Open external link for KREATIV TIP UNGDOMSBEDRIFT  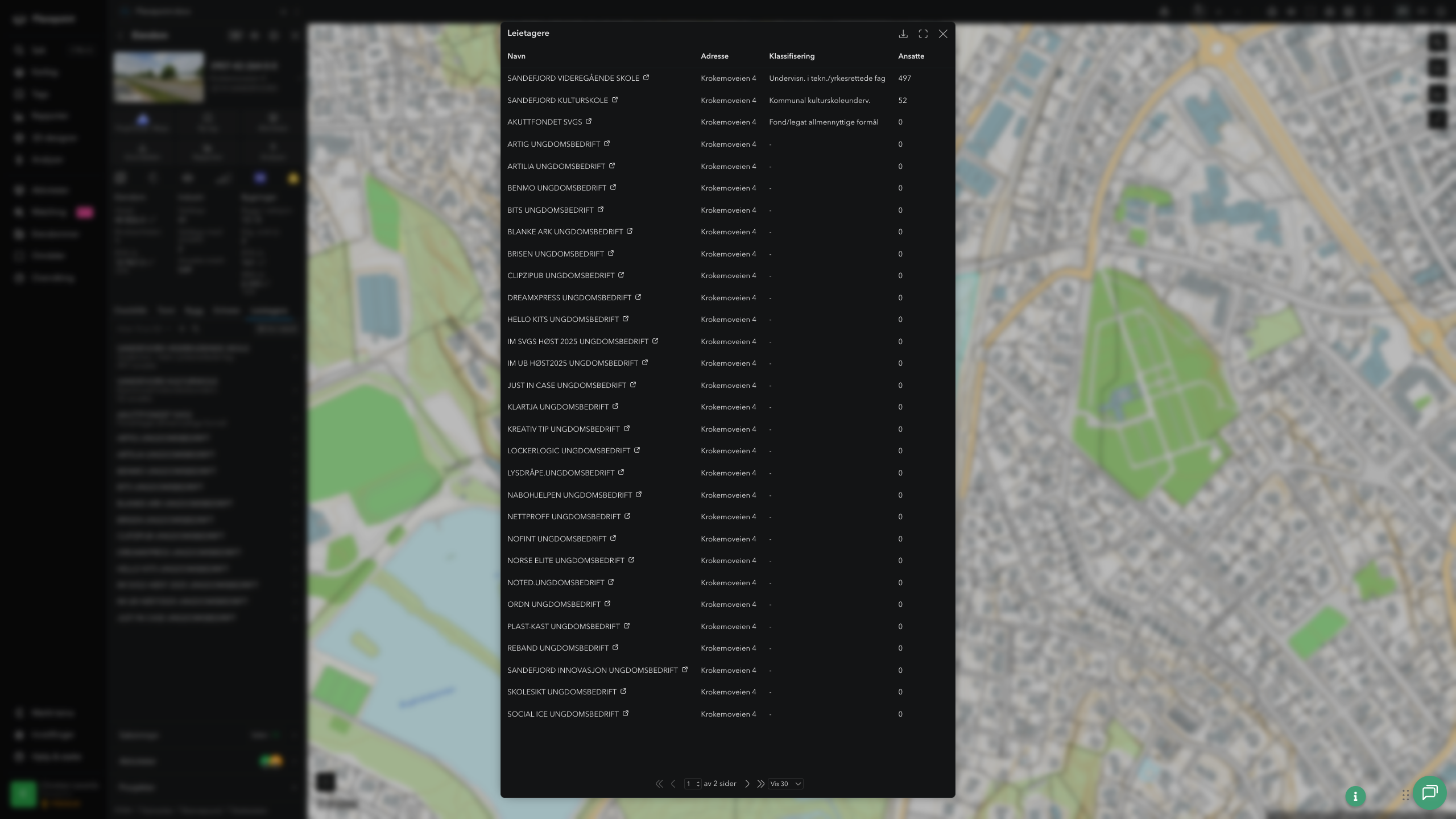click(x=627, y=429)
